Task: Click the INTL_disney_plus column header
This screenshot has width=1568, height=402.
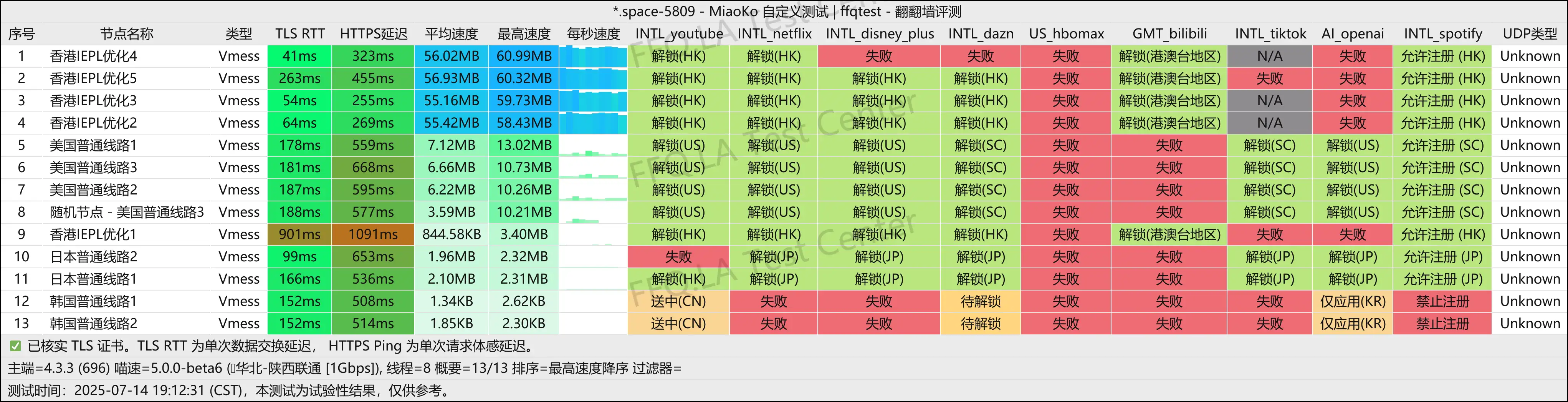Action: click(880, 34)
